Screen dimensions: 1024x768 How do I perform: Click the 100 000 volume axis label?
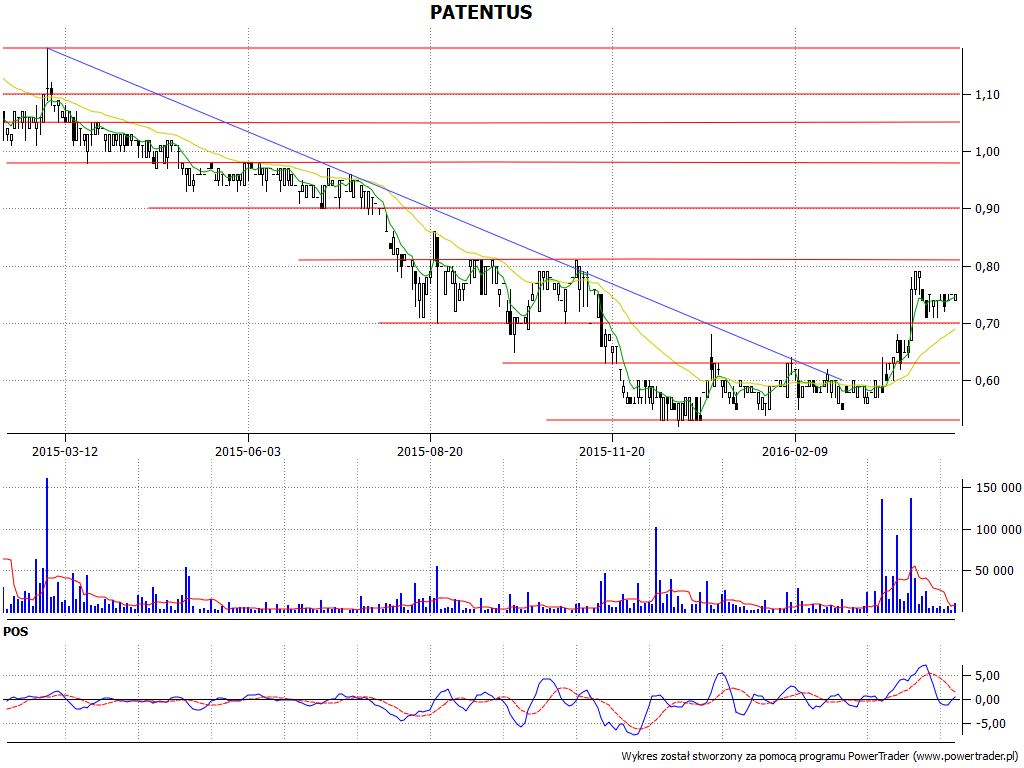tap(998, 530)
